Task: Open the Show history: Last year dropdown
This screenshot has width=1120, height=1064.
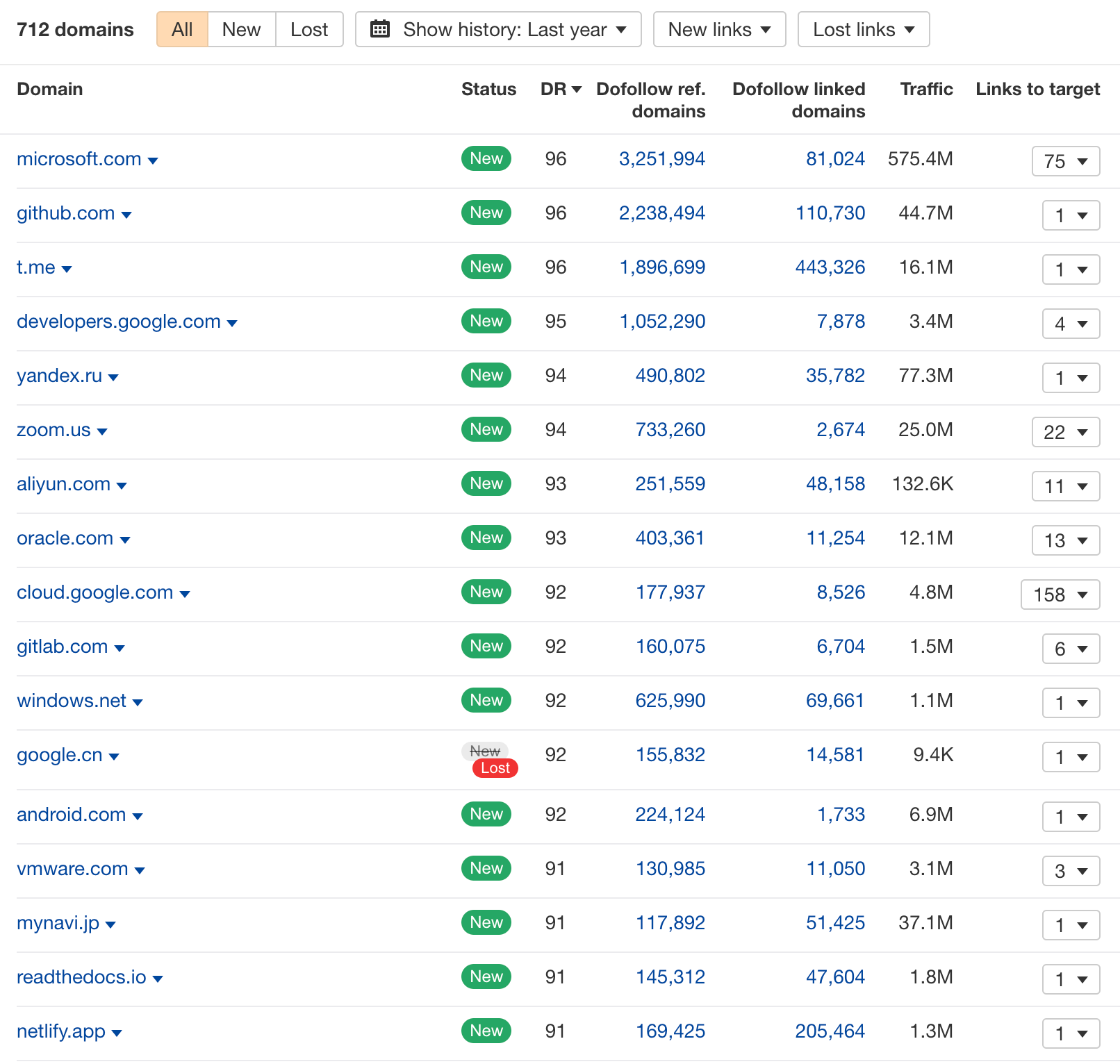Action: point(498,29)
